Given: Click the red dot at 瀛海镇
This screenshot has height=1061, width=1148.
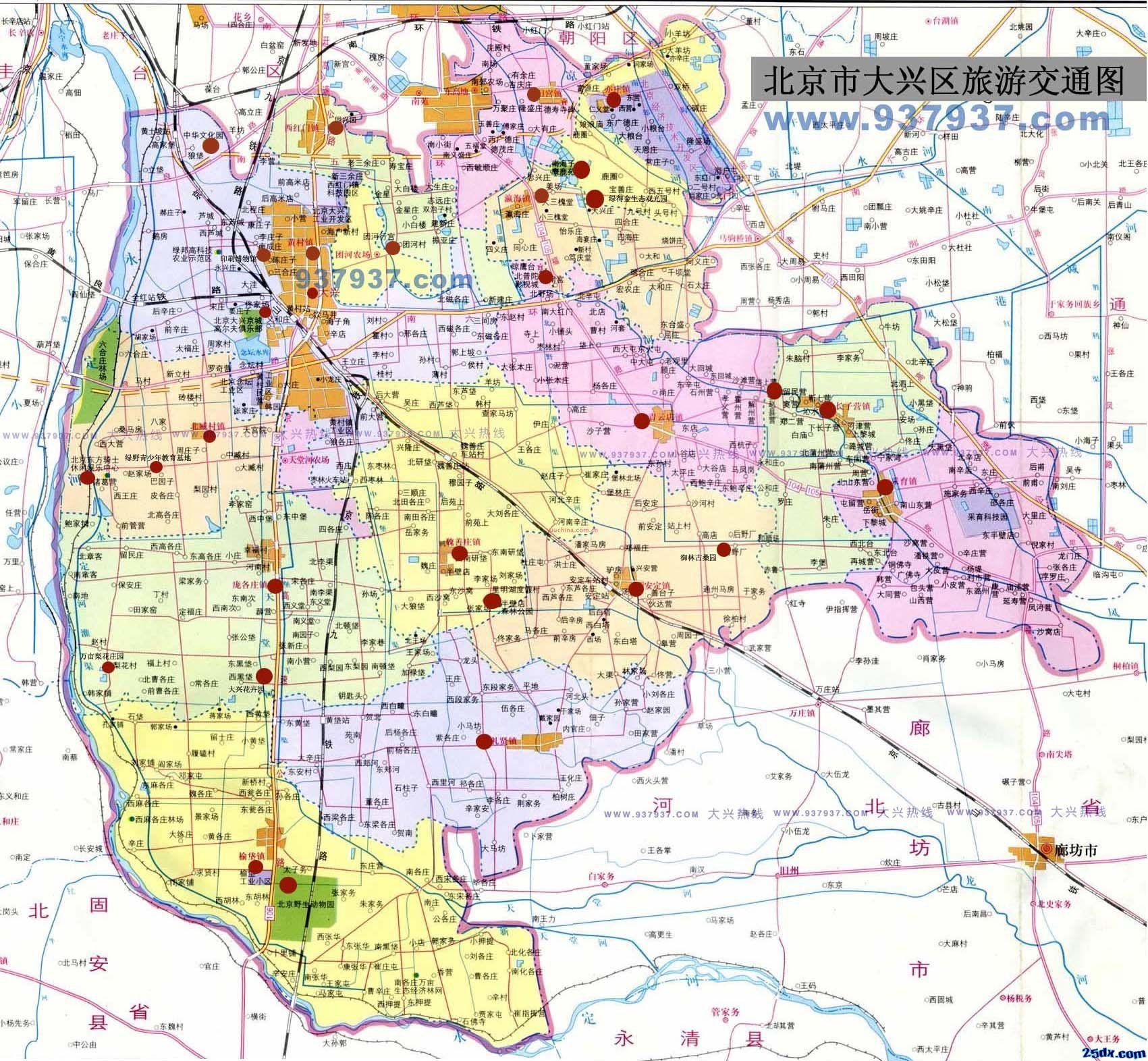Looking at the screenshot, I should coord(541,196).
